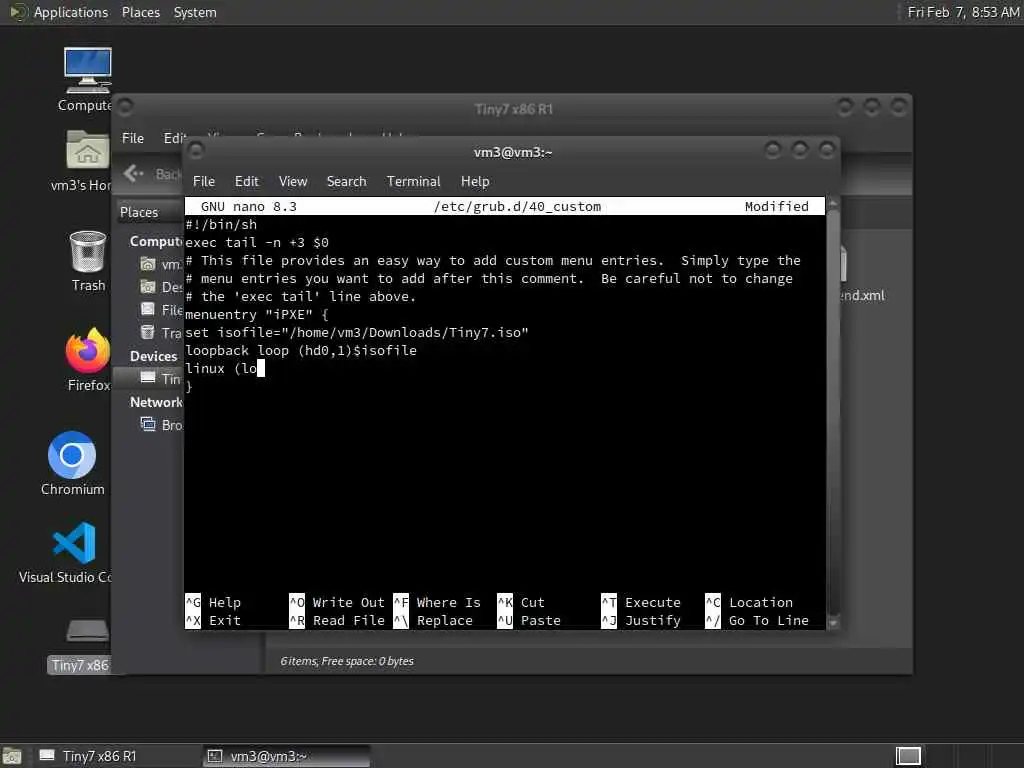Launch Firefox from the desktop

coord(88,351)
